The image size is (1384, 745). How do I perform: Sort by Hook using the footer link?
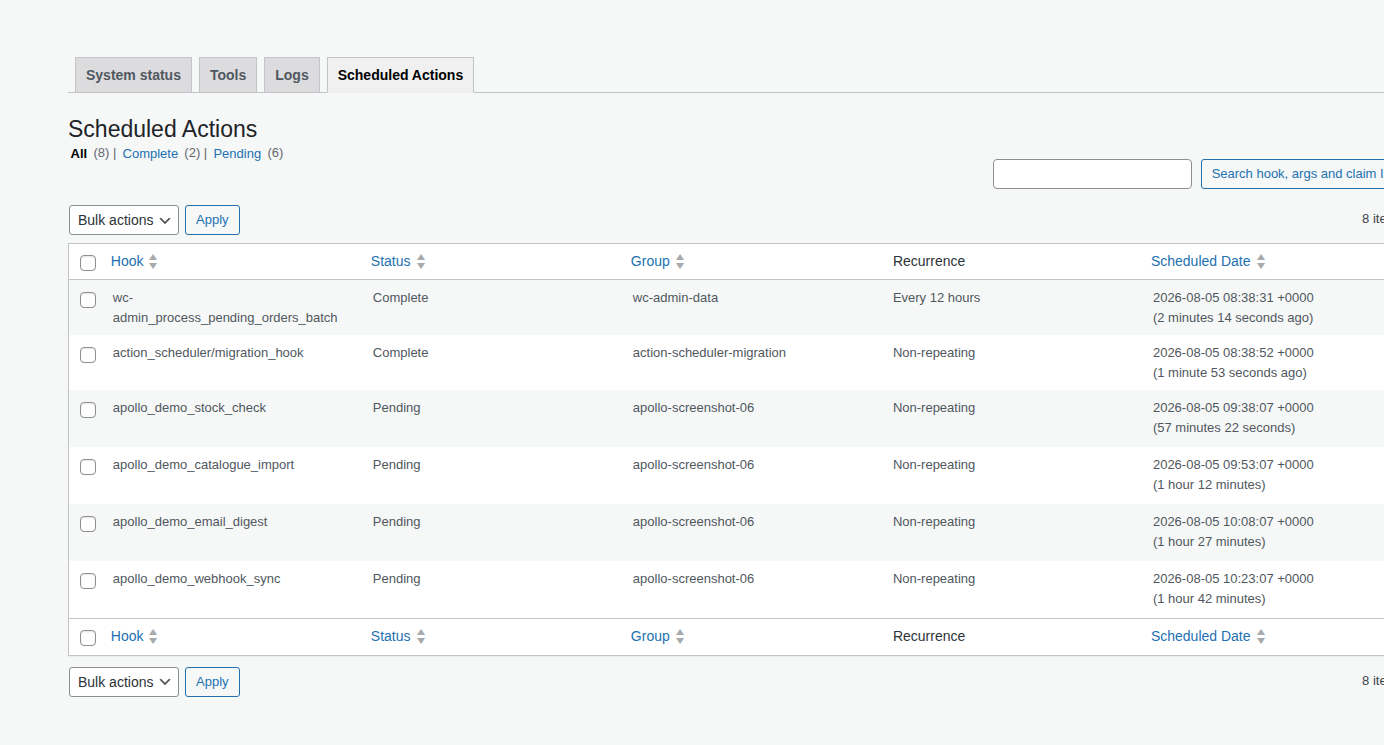(127, 636)
